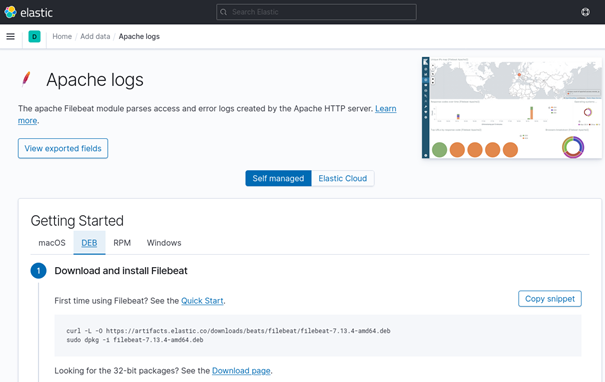The width and height of the screenshot is (605, 382).
Task: Click Download and install Filebeat step title
Action: point(121,271)
